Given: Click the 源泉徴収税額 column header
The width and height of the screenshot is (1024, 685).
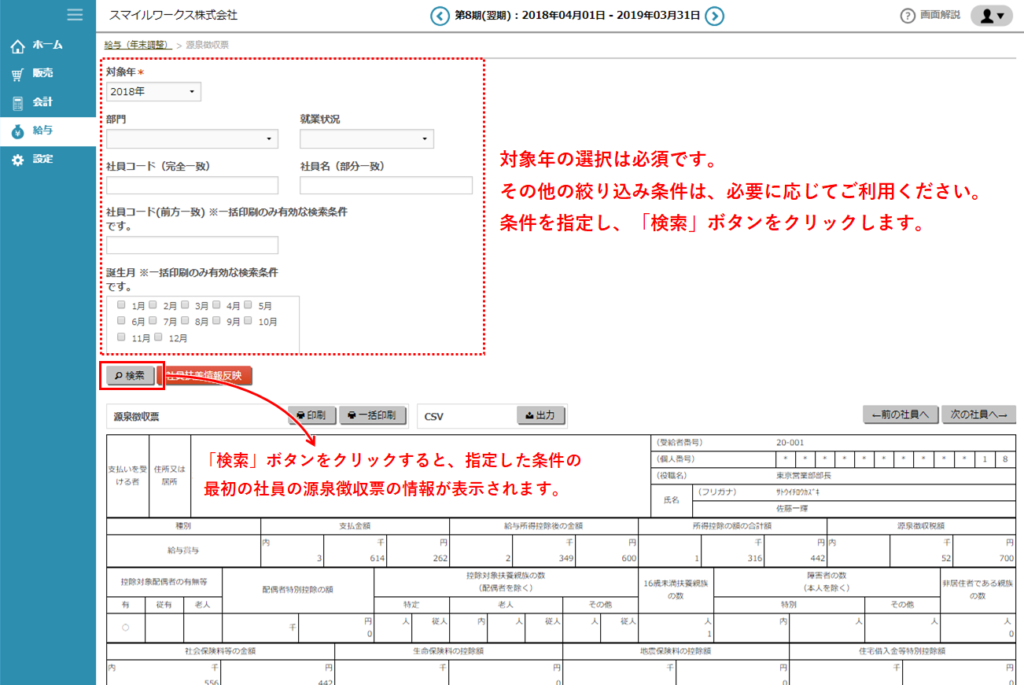Looking at the screenshot, I should pos(921,526).
